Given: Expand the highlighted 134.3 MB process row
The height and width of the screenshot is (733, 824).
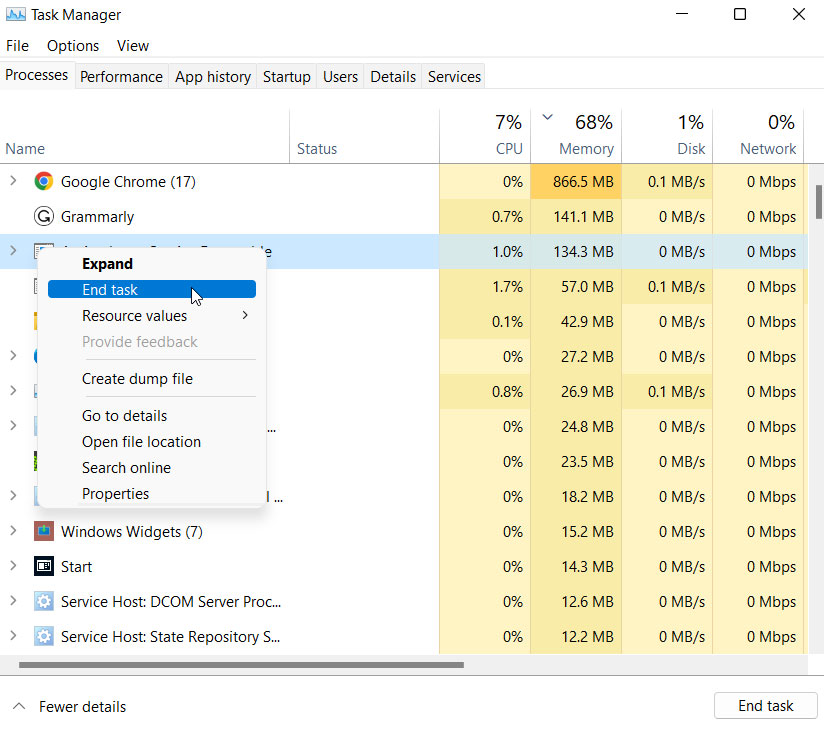Looking at the screenshot, I should click(x=13, y=251).
